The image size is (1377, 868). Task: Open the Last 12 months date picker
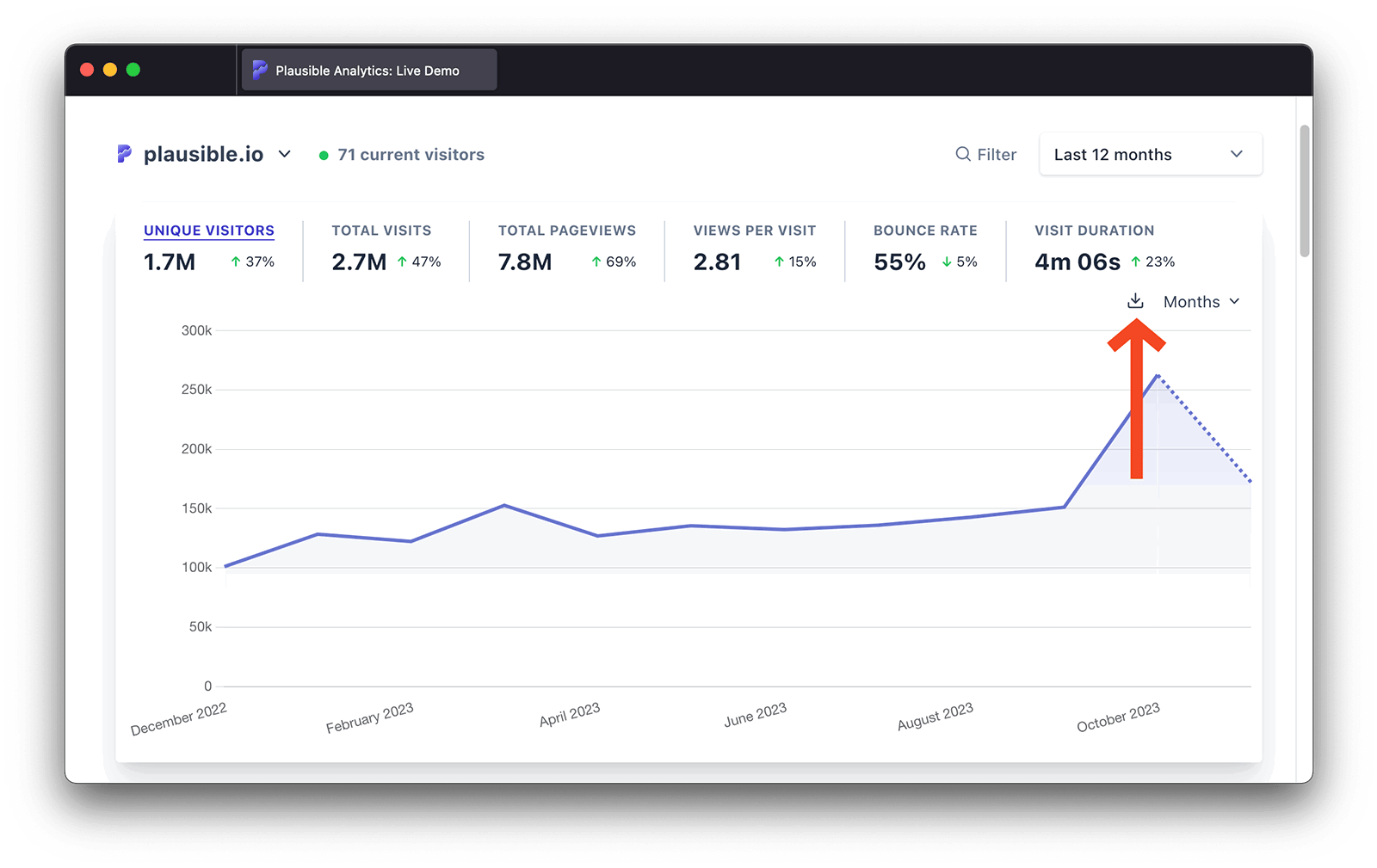coord(1150,154)
